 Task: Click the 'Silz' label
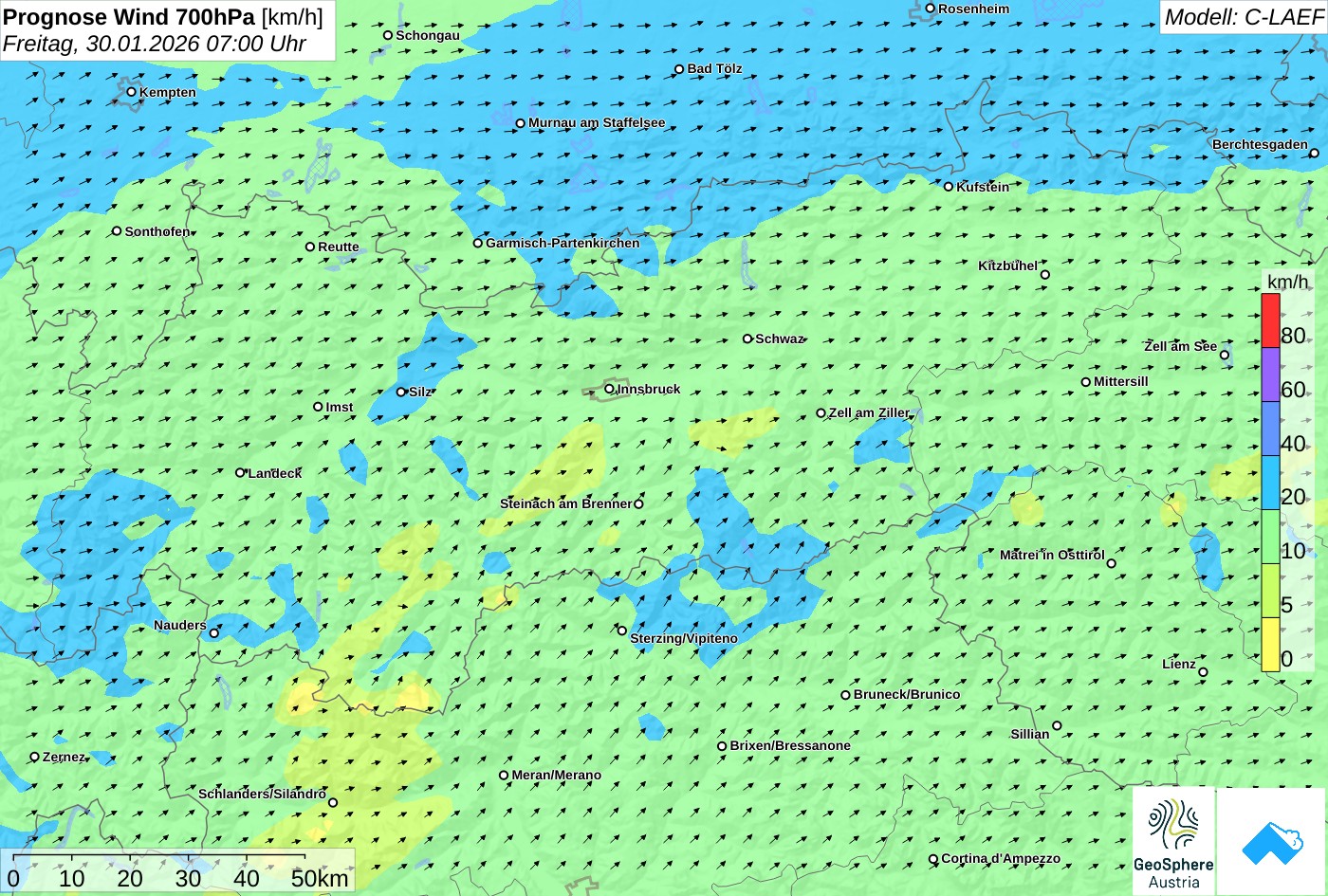pyautogui.click(x=420, y=392)
